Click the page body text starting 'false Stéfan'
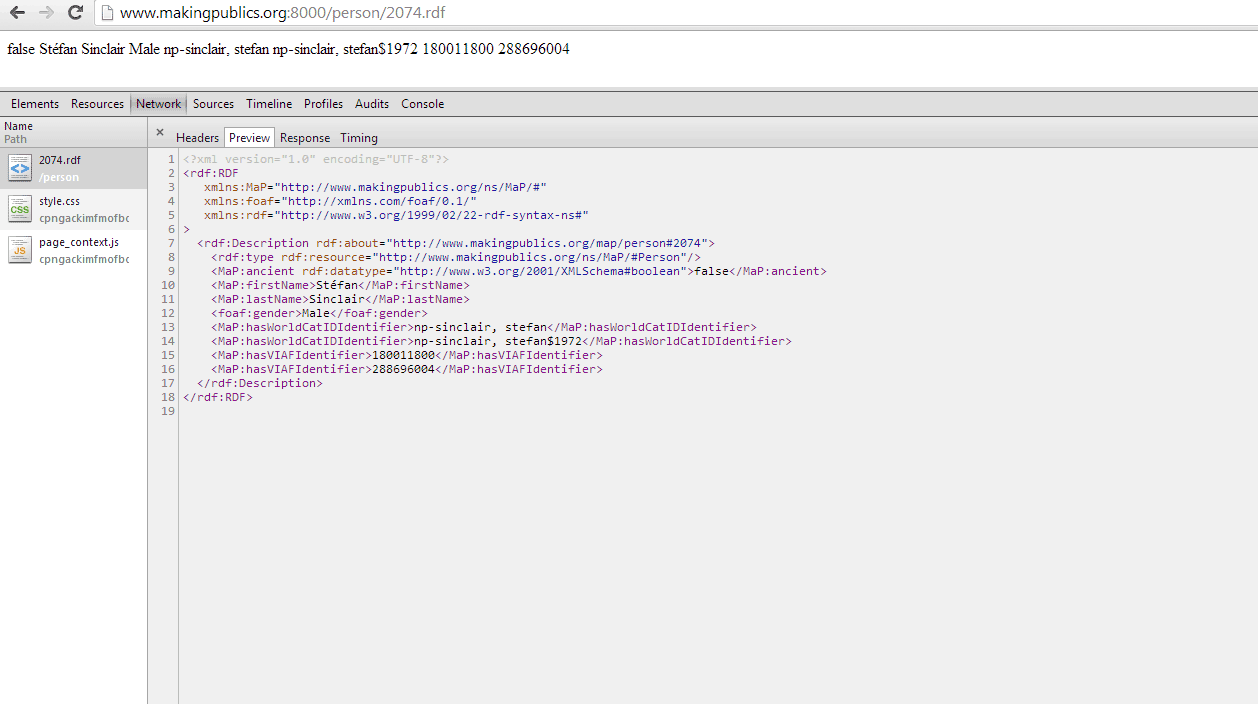 point(288,48)
